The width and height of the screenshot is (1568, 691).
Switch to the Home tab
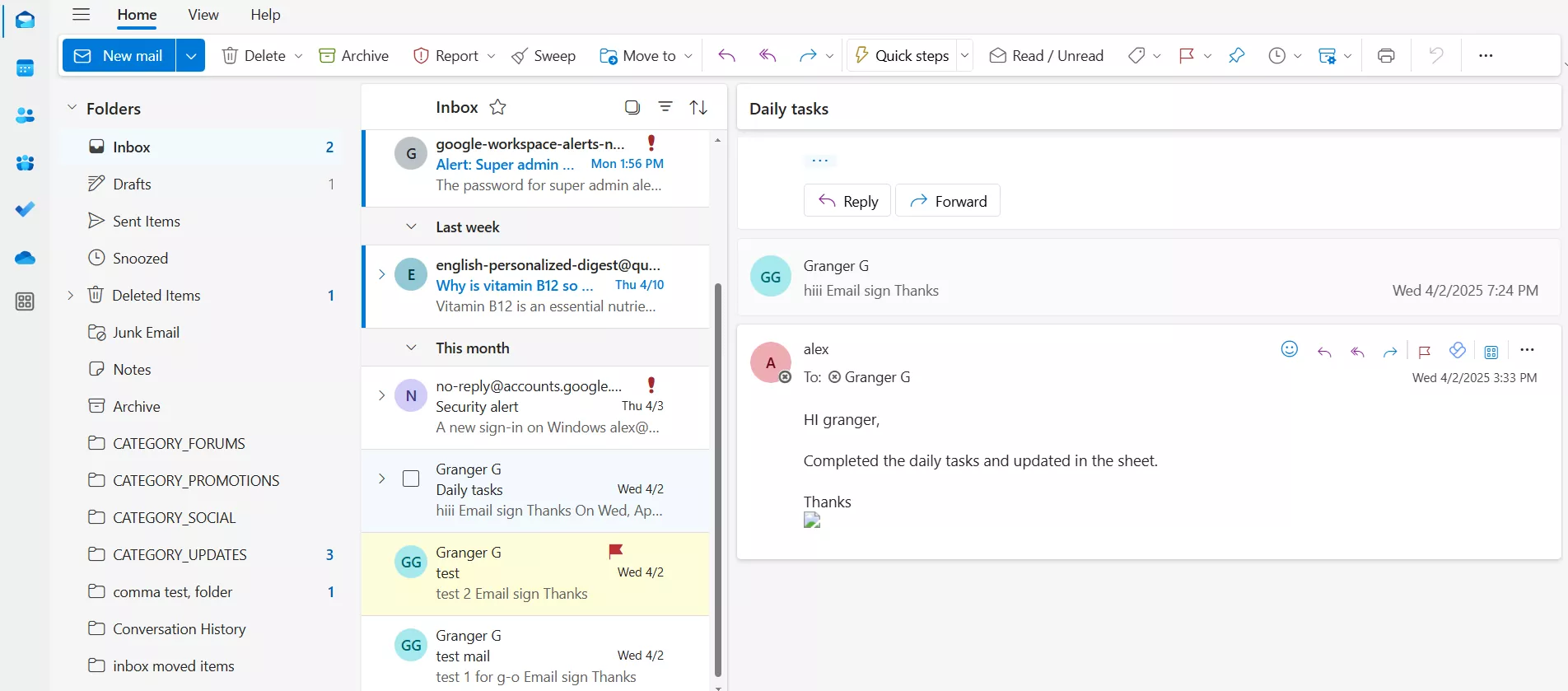click(137, 15)
